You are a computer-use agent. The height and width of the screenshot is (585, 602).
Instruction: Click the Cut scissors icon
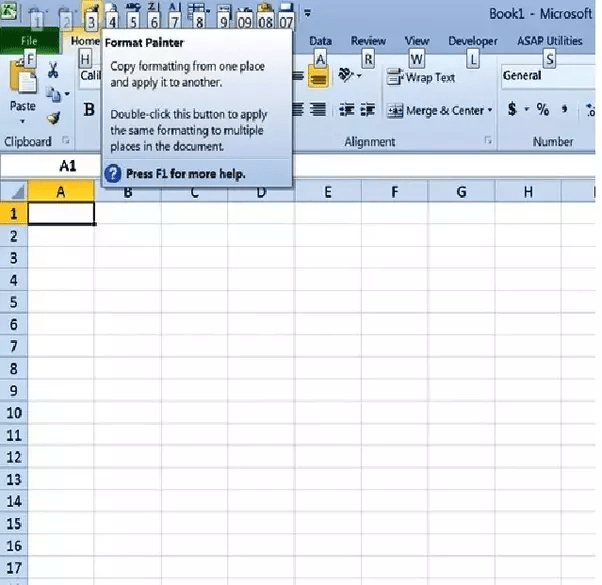click(53, 70)
